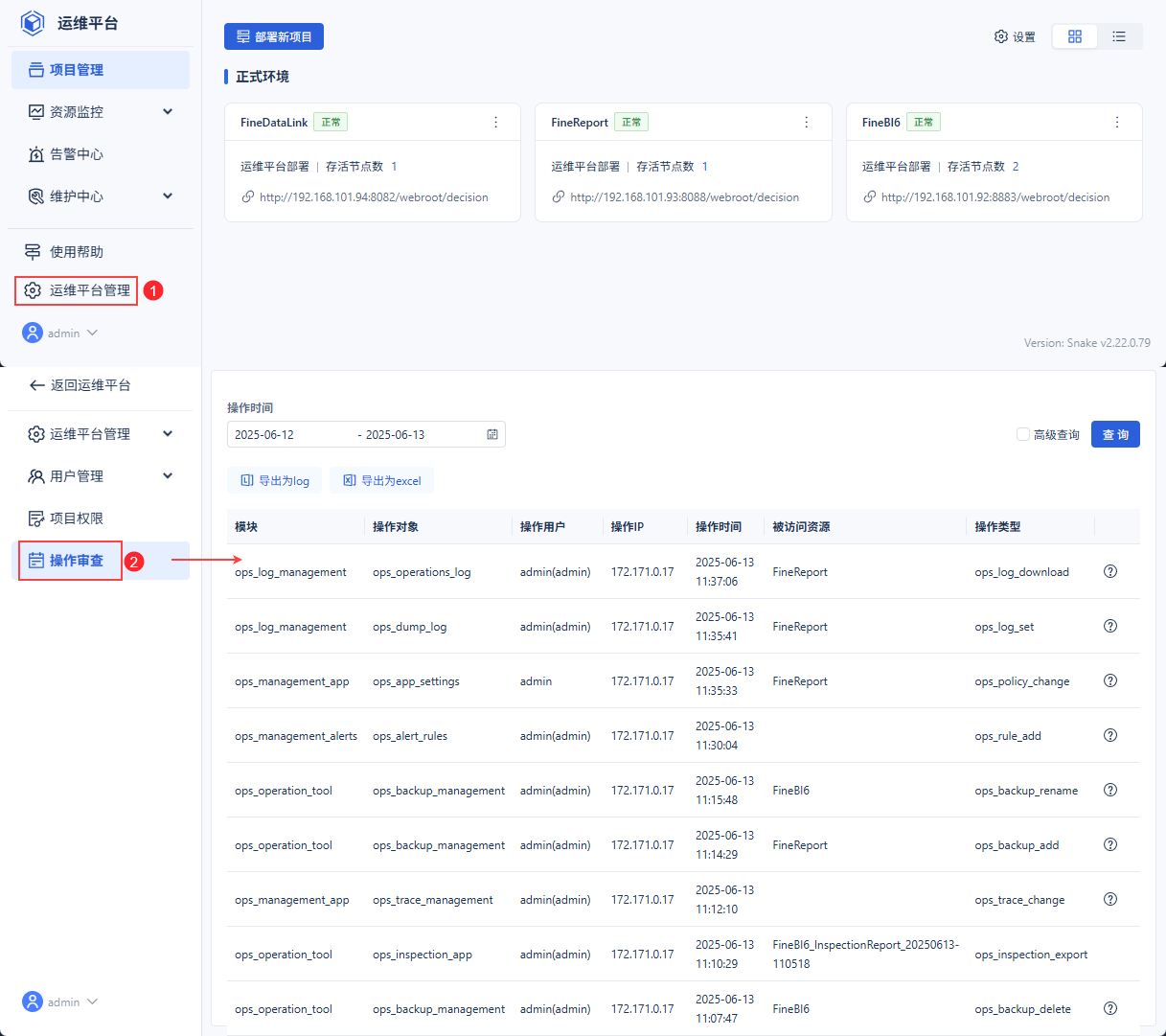Image resolution: width=1166 pixels, height=1036 pixels.
Task: Open FineDataLink URL link
Action: click(374, 197)
